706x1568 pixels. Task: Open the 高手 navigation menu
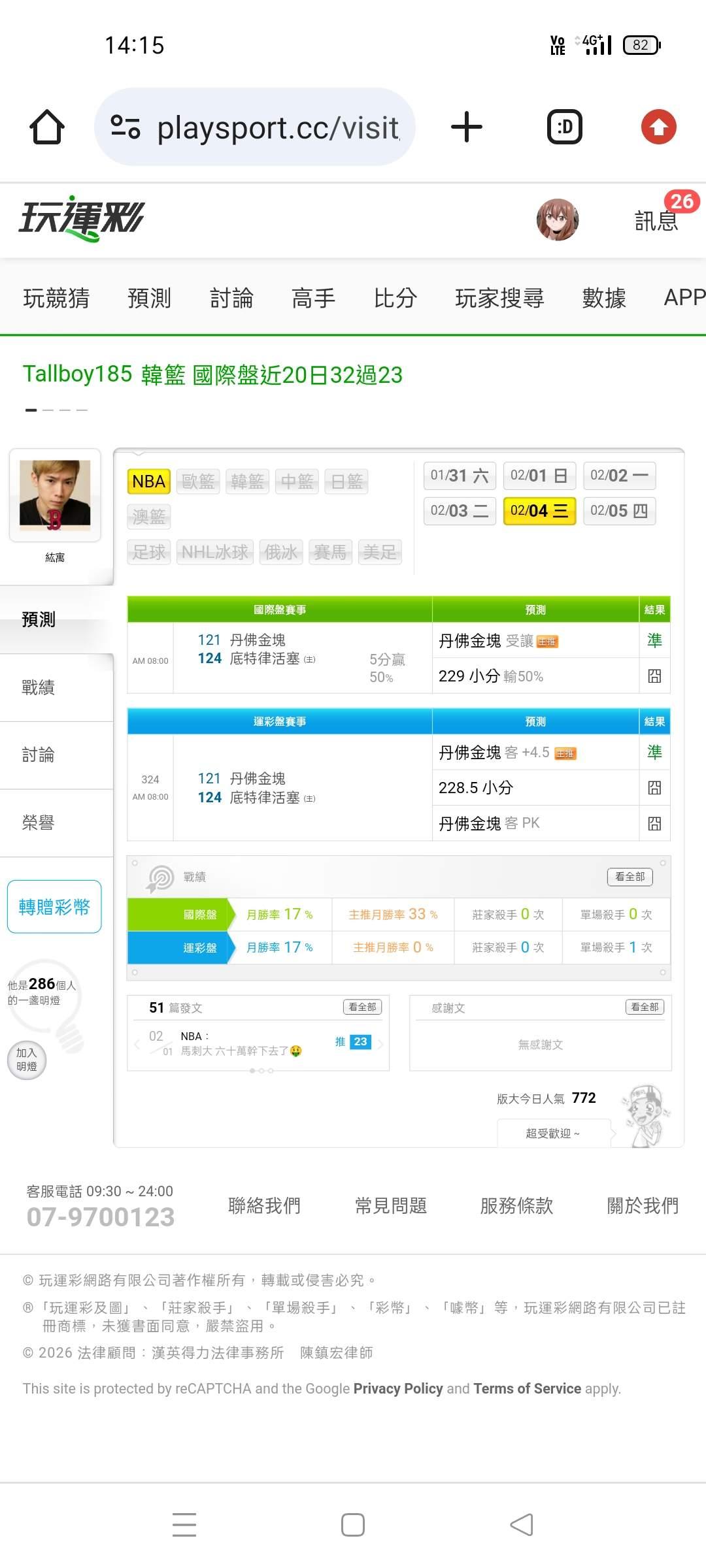pos(313,298)
